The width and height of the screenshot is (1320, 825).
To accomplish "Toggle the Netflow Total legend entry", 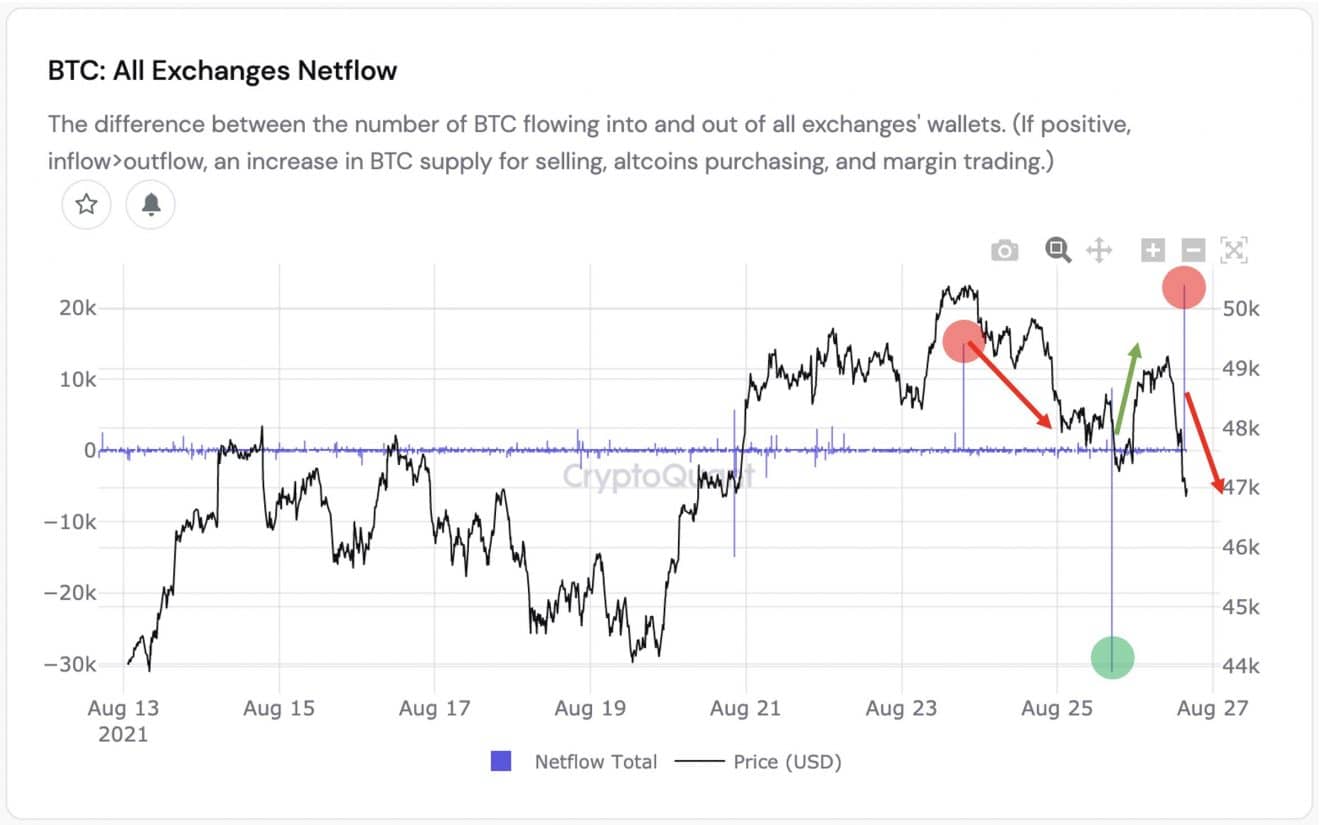I will 595,762.
